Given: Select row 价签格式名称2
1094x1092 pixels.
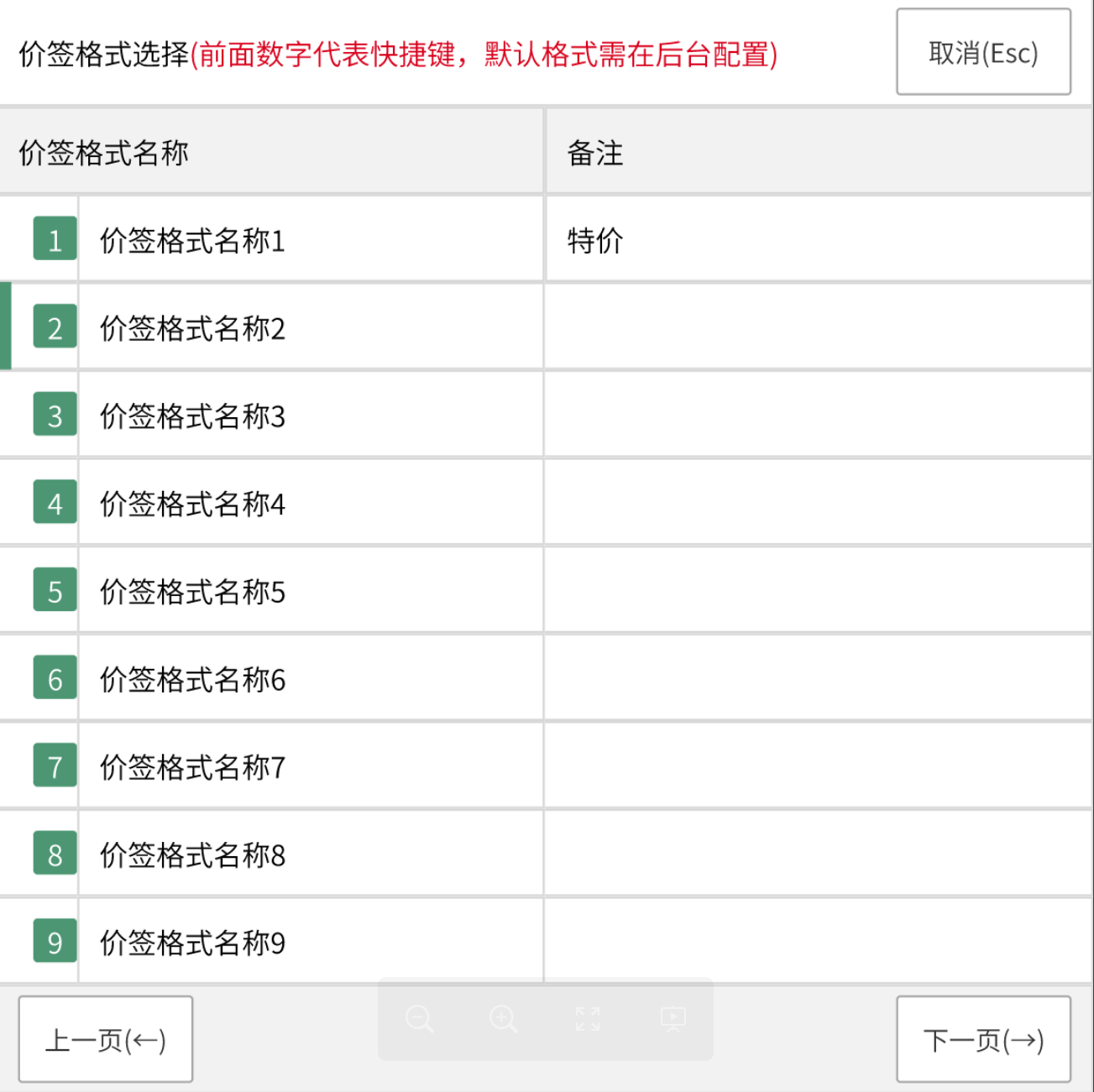Looking at the screenshot, I should coord(193,328).
